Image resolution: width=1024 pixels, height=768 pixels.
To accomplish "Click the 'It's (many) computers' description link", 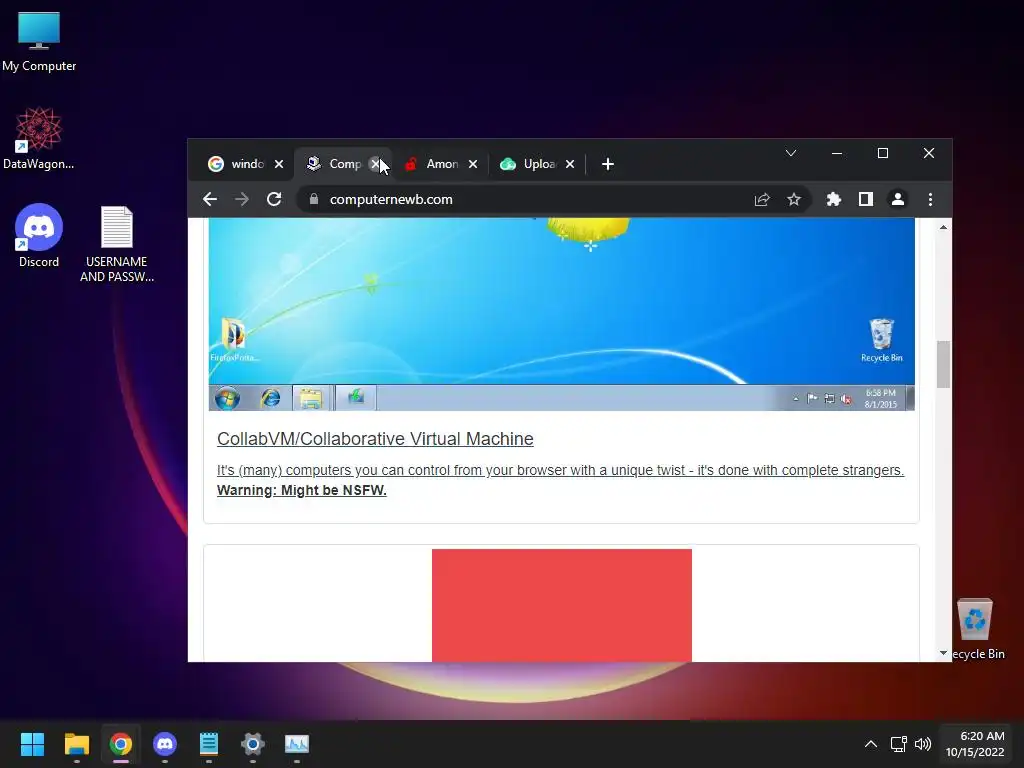I will coord(560,470).
